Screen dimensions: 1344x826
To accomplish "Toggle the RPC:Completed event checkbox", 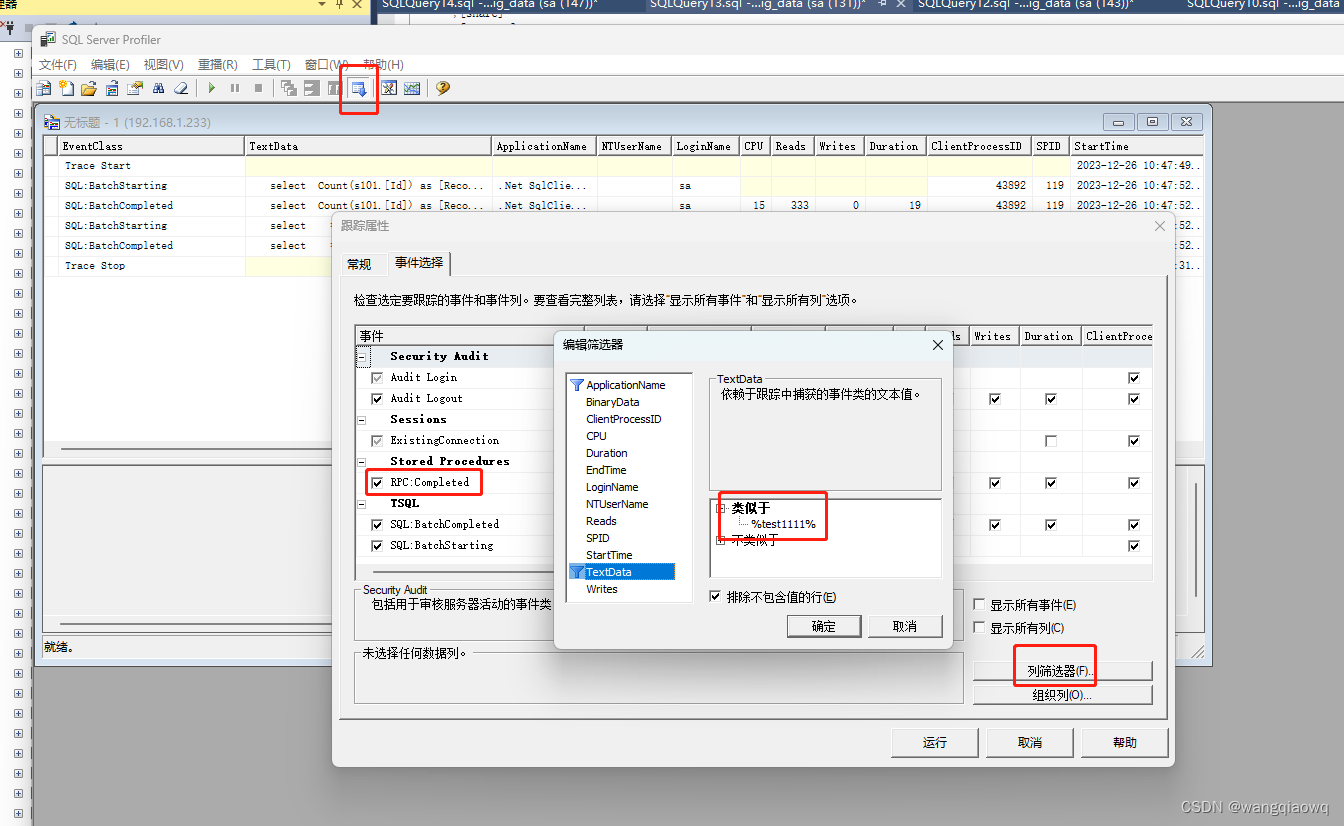I will (377, 482).
